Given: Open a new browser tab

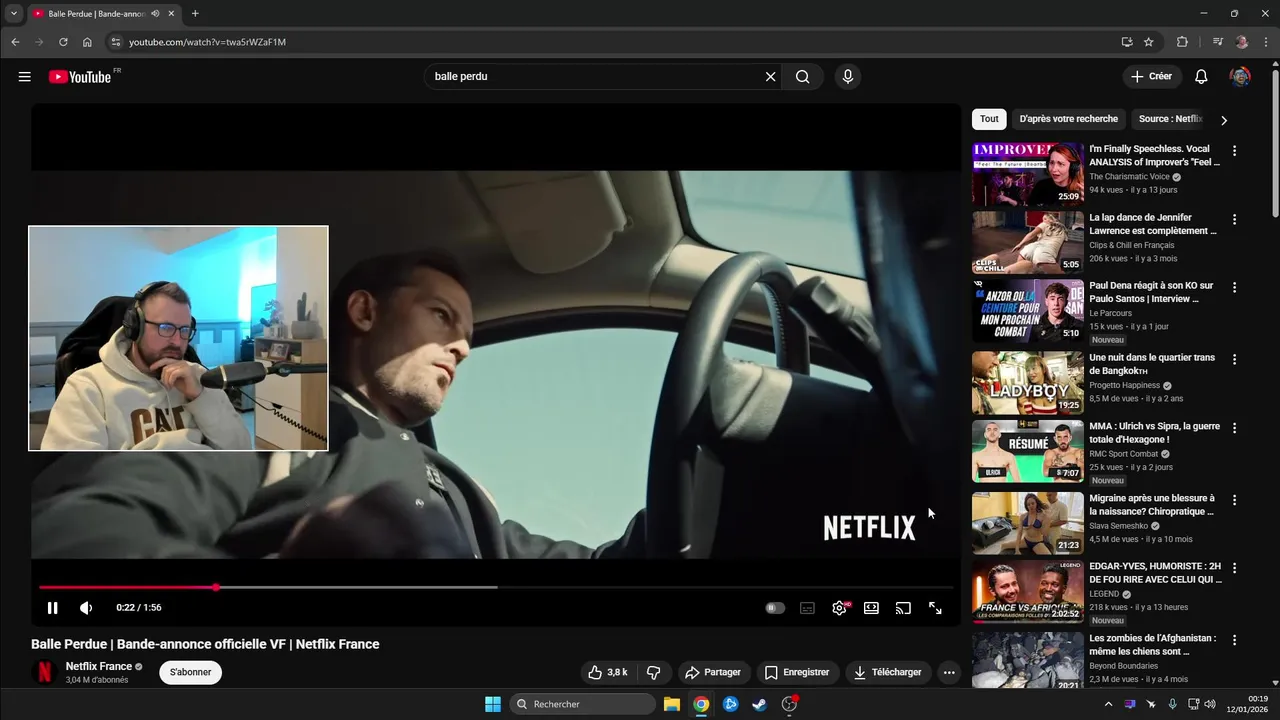Looking at the screenshot, I should (195, 14).
